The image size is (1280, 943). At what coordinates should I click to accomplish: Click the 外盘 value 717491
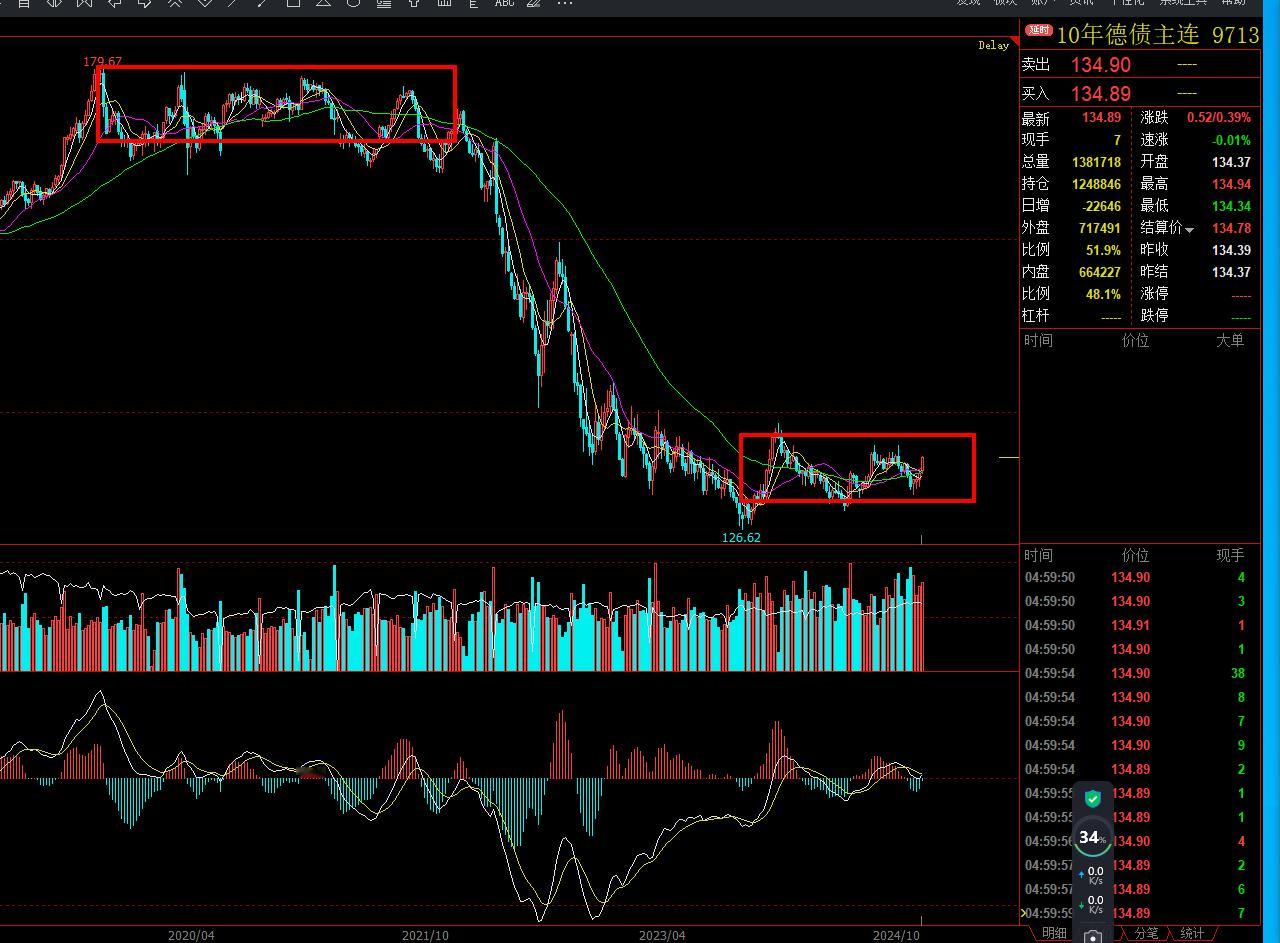tap(1099, 228)
